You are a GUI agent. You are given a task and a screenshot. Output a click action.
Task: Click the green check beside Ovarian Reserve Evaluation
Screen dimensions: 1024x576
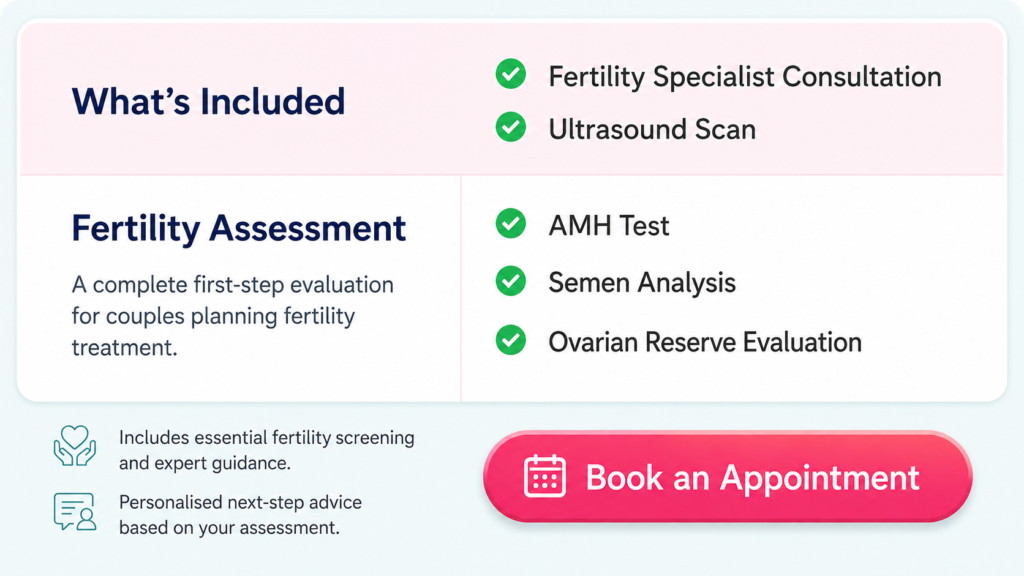click(511, 340)
